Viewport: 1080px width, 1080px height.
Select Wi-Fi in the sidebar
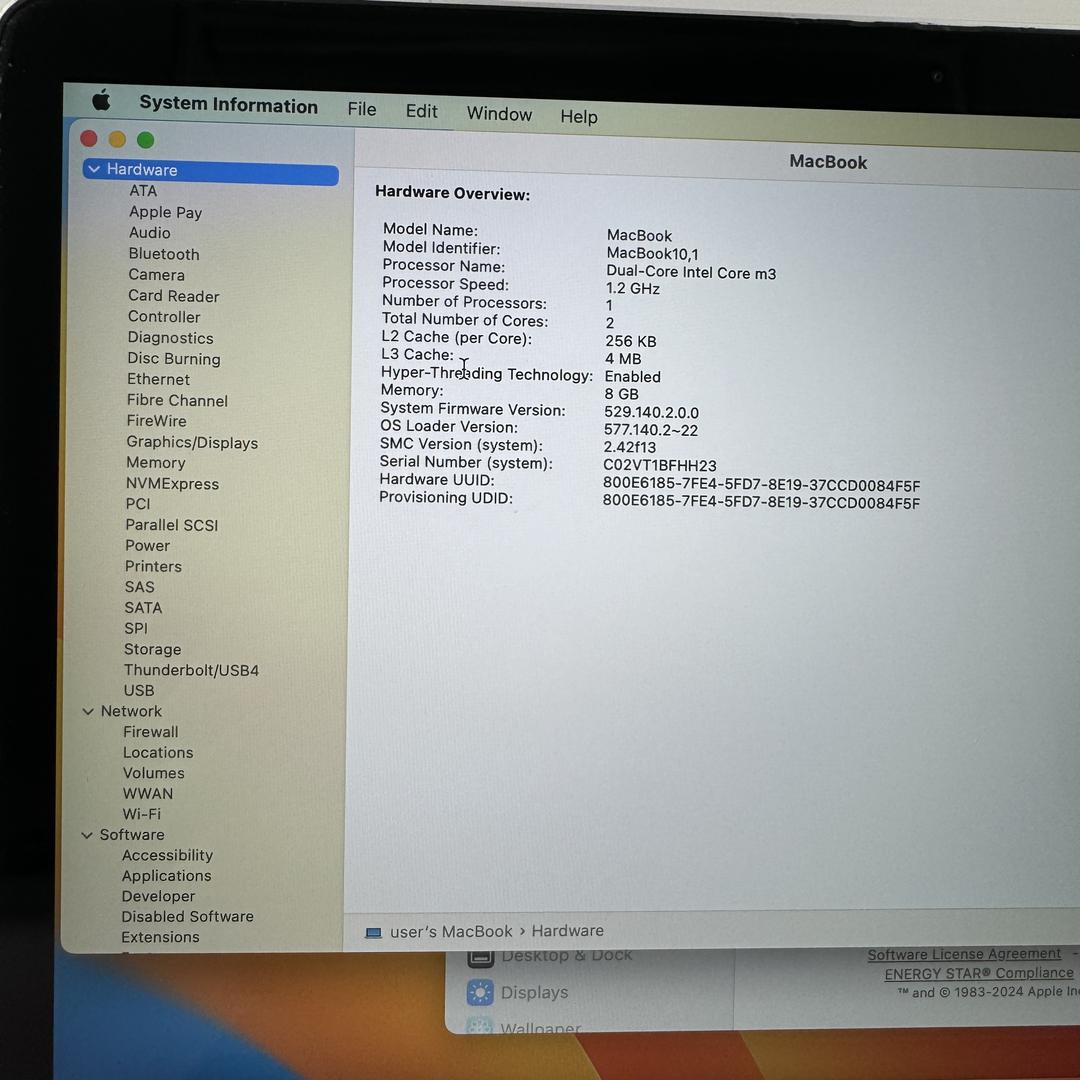142,814
